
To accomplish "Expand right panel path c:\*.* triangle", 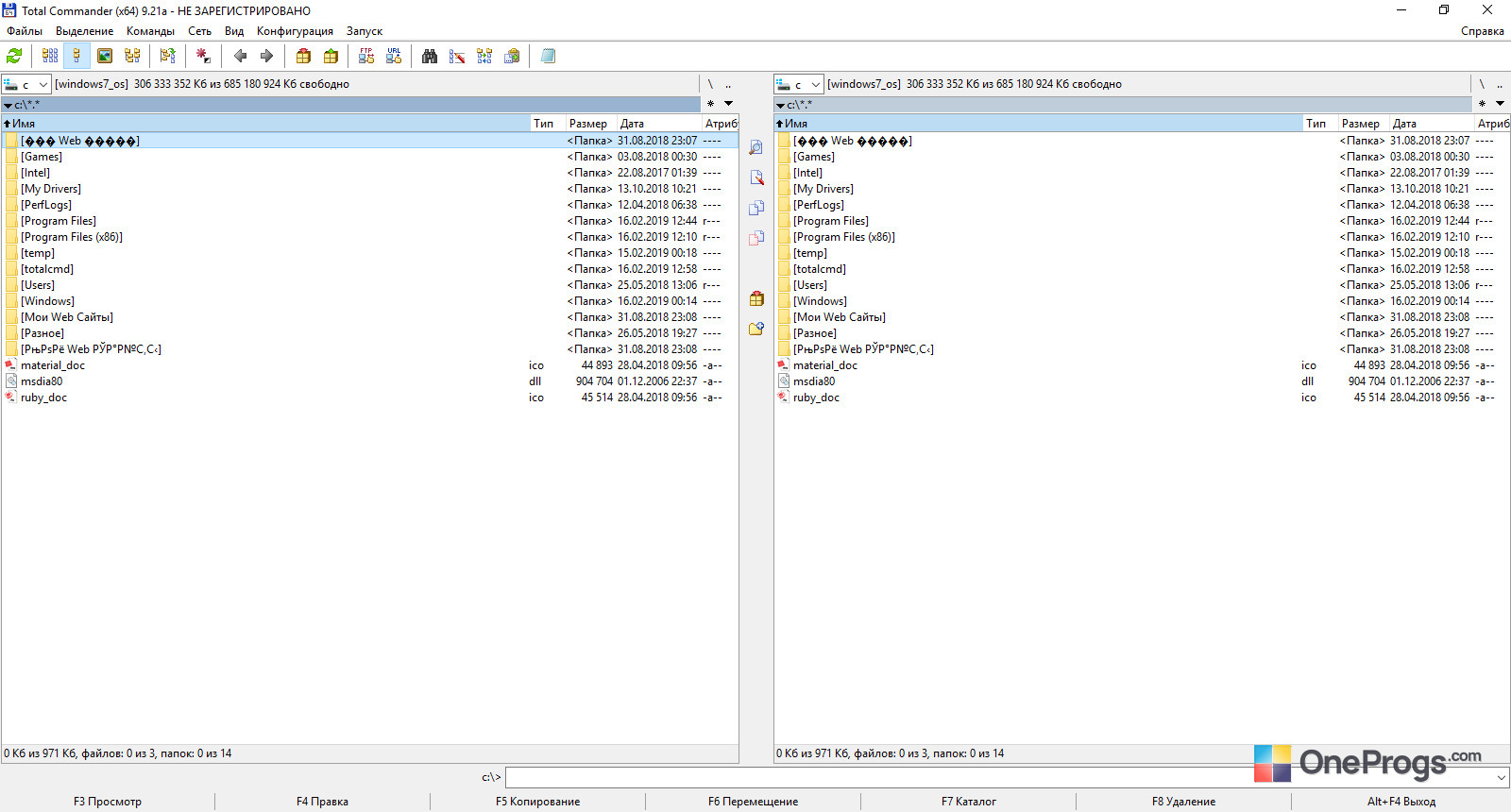I will (780, 105).
